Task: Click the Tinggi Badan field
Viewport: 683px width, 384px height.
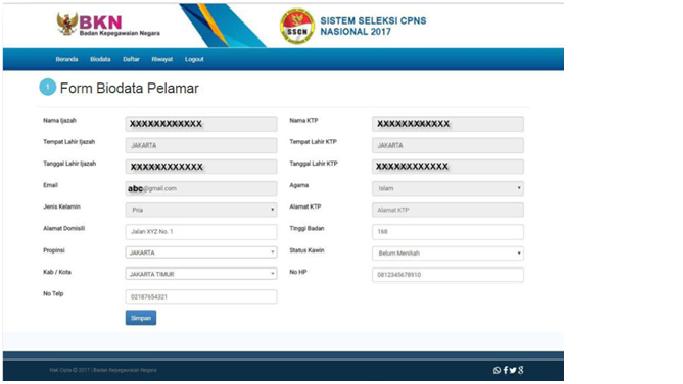Action: [448, 232]
